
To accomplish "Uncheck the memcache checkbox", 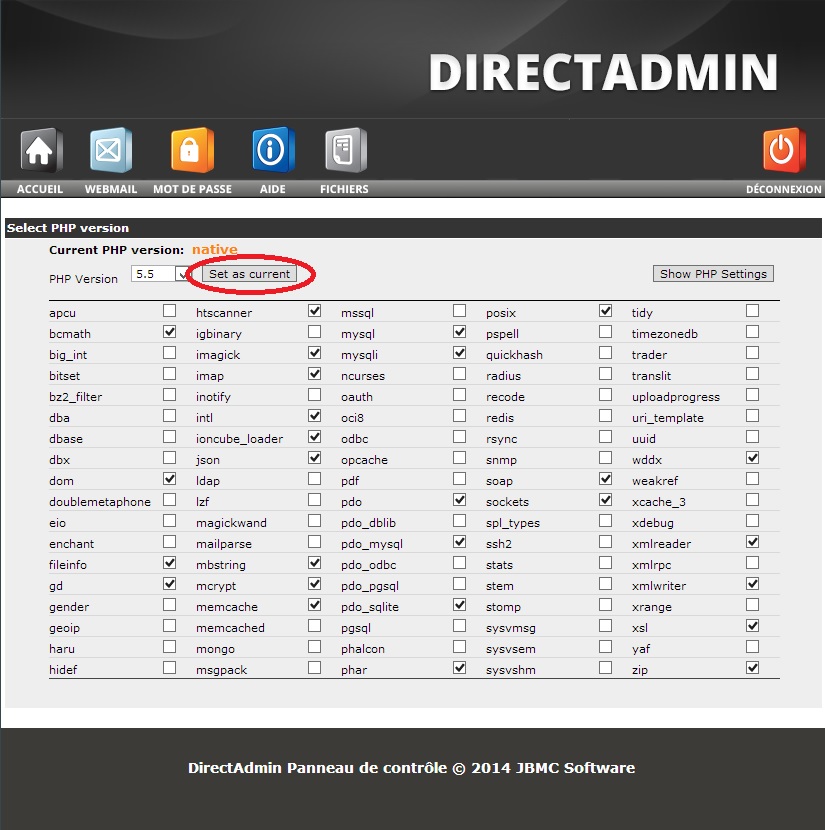I will click(314, 605).
